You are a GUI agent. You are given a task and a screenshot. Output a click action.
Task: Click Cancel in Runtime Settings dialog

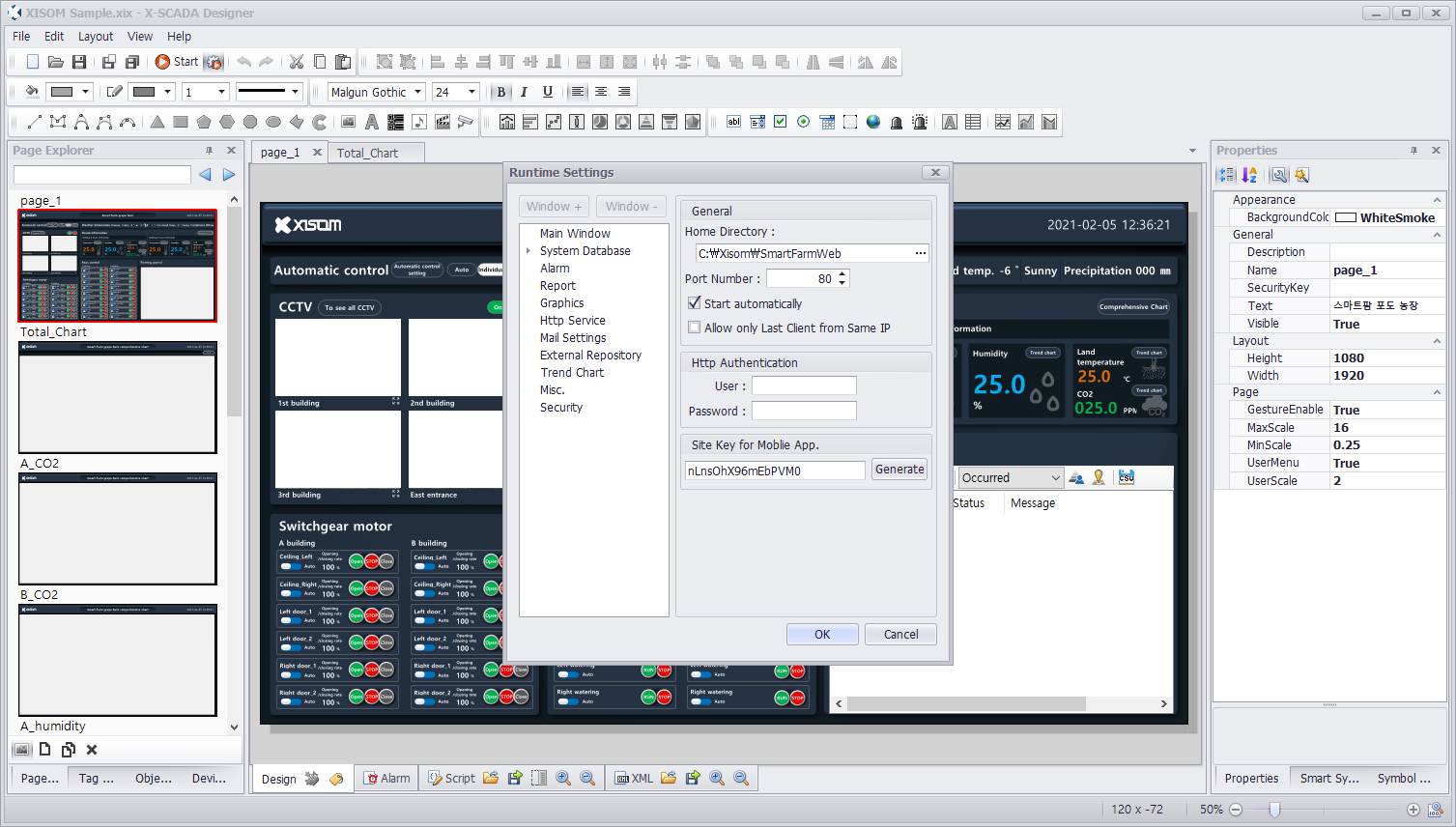pyautogui.click(x=900, y=635)
